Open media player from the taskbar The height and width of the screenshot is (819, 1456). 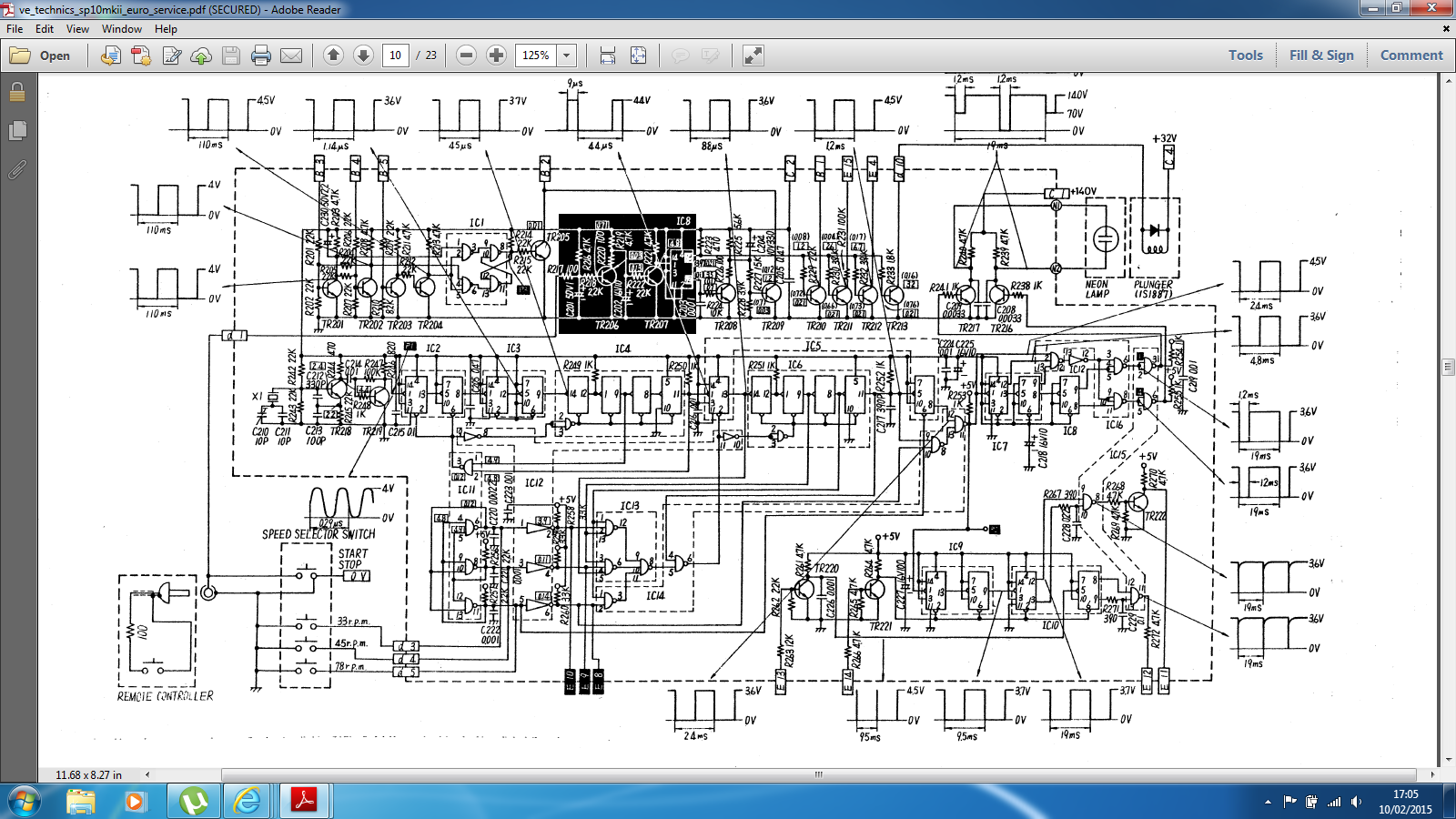[x=135, y=802]
